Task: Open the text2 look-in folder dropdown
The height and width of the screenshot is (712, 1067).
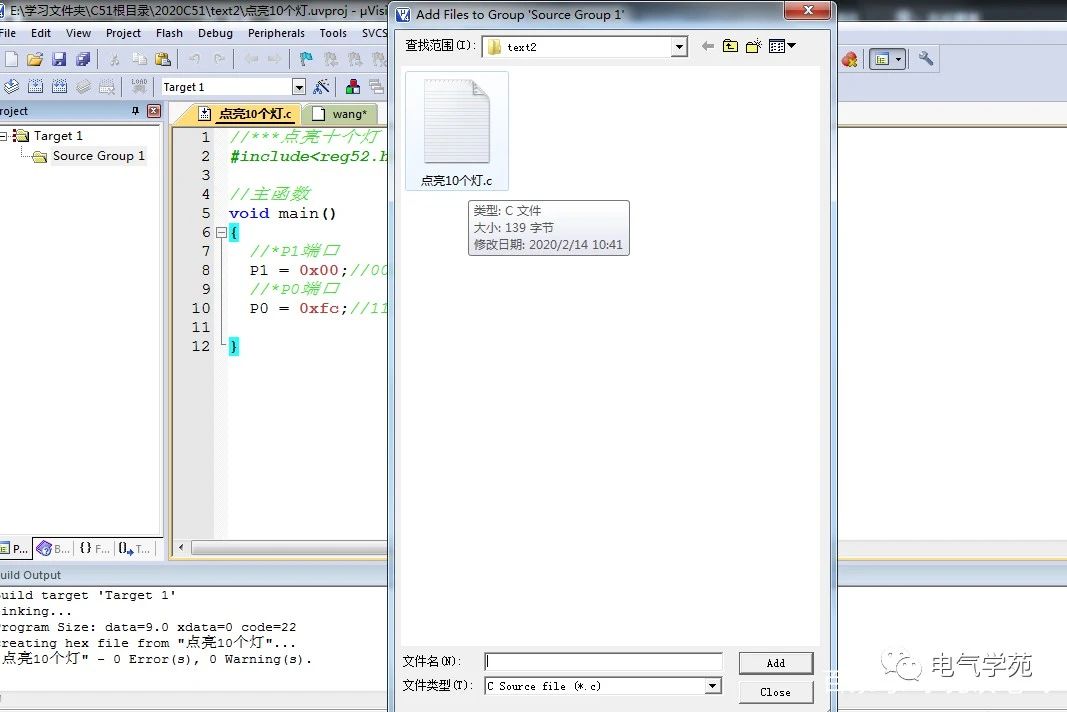Action: [x=678, y=47]
